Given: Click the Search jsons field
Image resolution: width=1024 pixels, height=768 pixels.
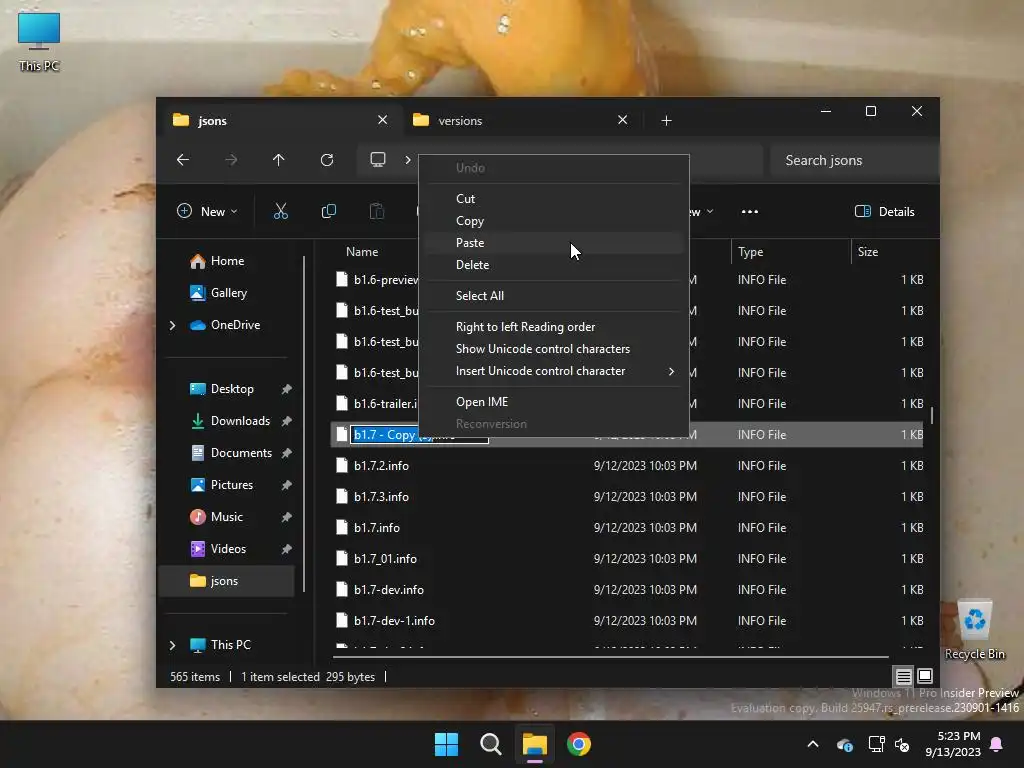Looking at the screenshot, I should click(x=854, y=161).
